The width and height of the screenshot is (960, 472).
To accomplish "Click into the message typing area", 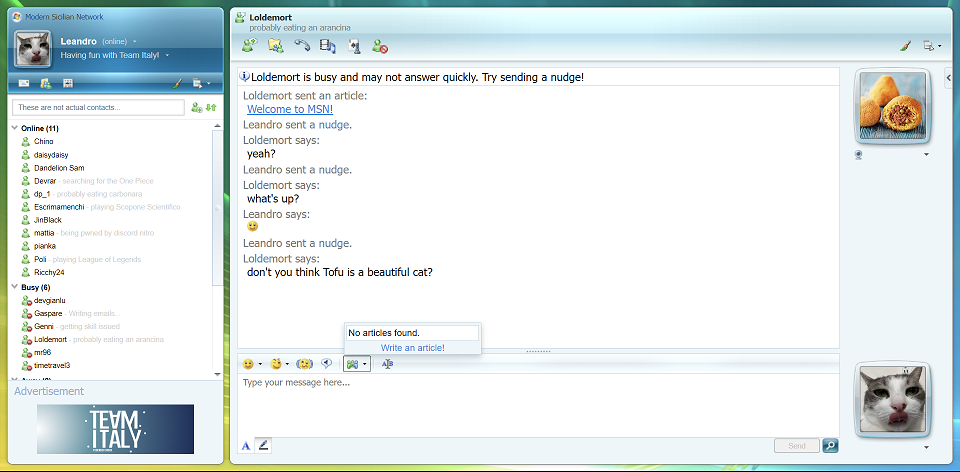I will [538, 405].
